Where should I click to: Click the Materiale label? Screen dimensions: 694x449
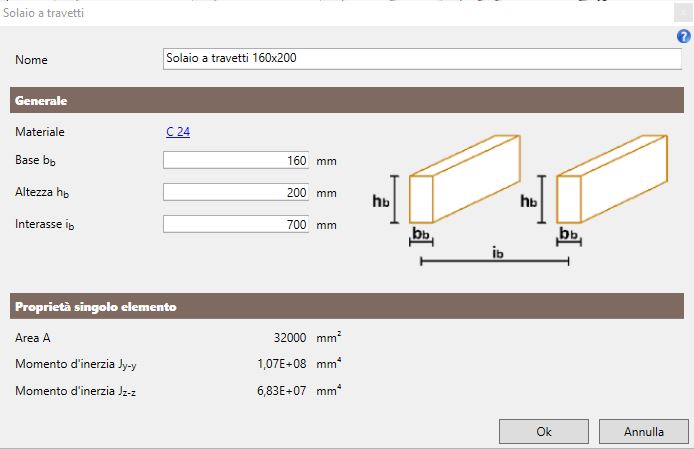40,132
